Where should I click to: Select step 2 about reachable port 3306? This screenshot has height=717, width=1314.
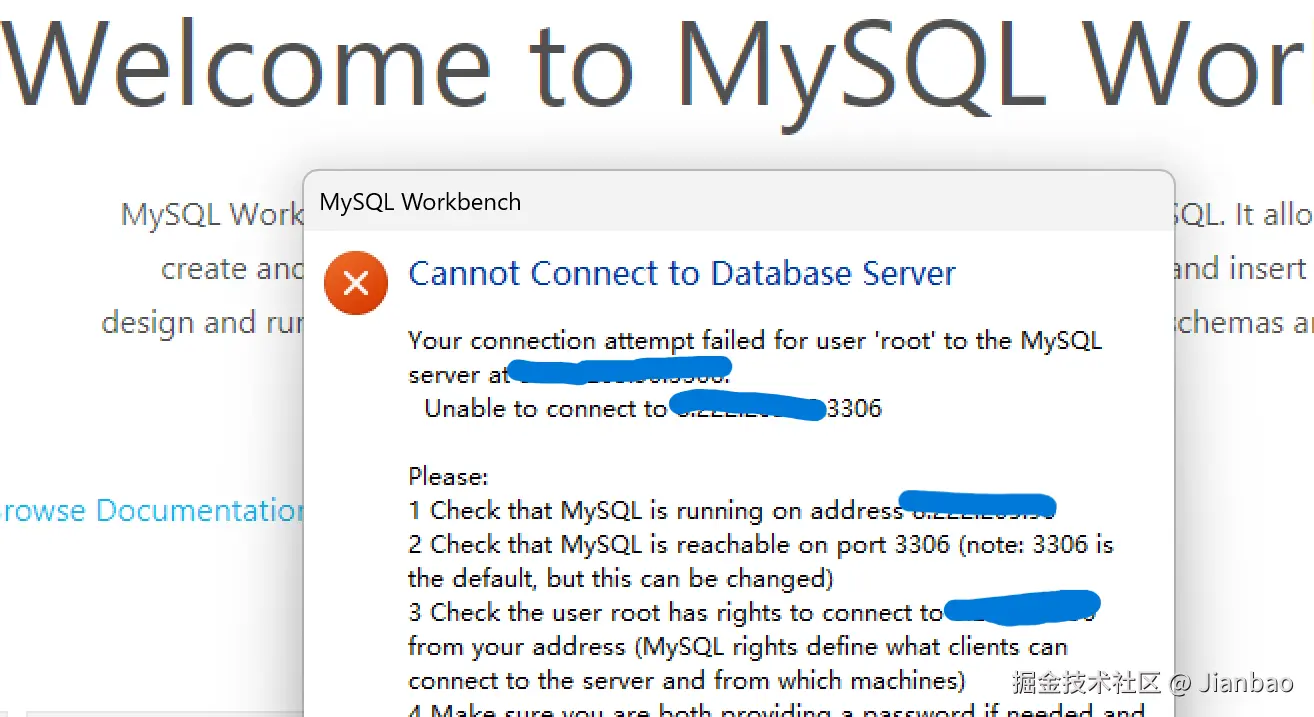(x=760, y=545)
